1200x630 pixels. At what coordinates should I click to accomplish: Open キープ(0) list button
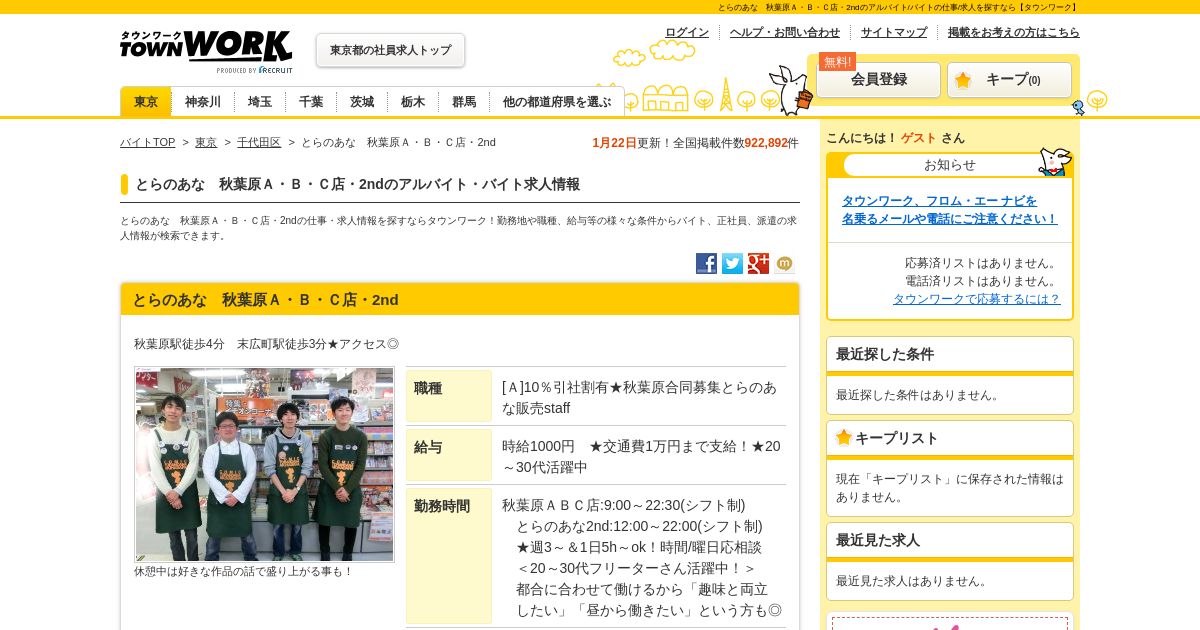pyautogui.click(x=1009, y=80)
